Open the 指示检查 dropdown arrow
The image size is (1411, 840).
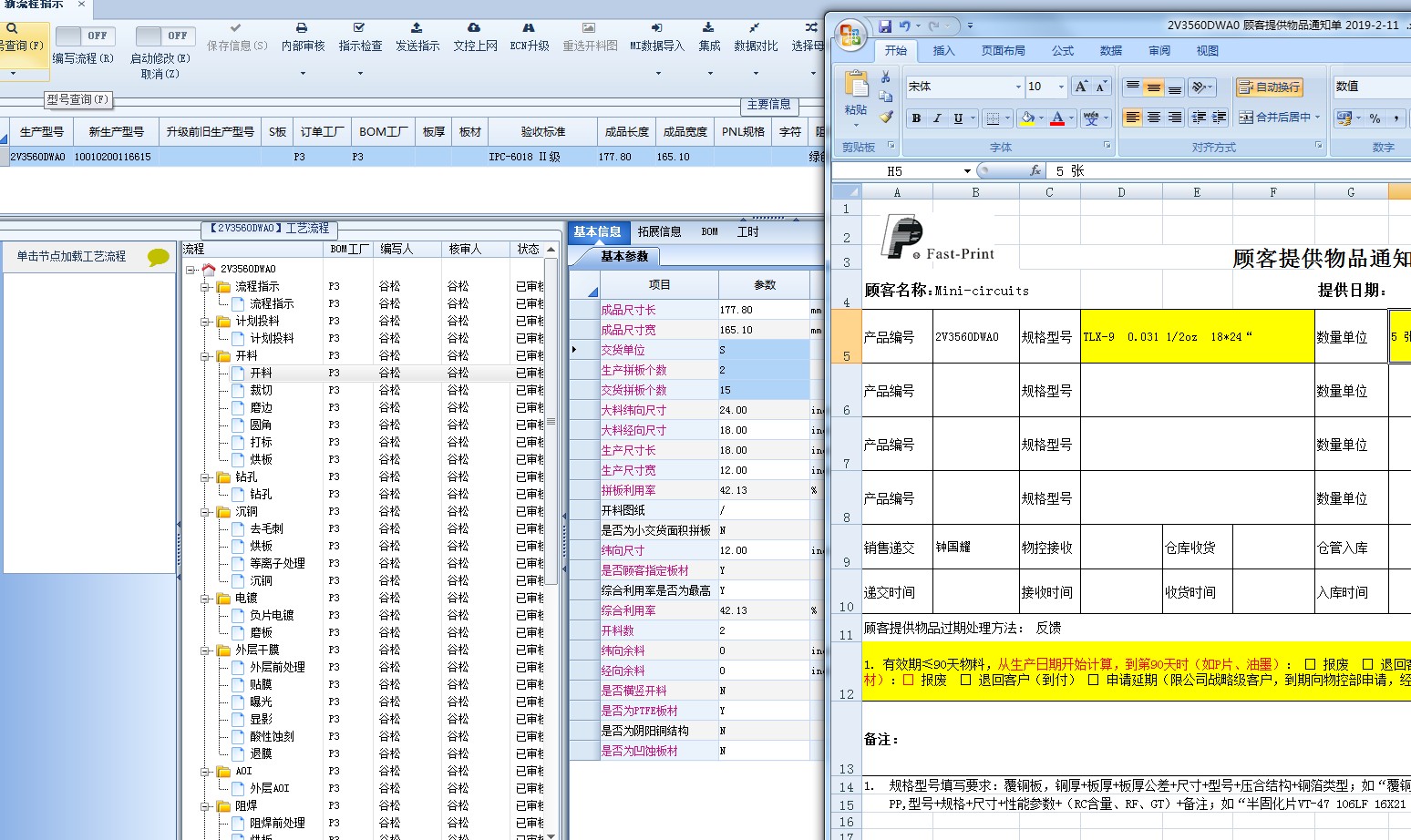360,73
